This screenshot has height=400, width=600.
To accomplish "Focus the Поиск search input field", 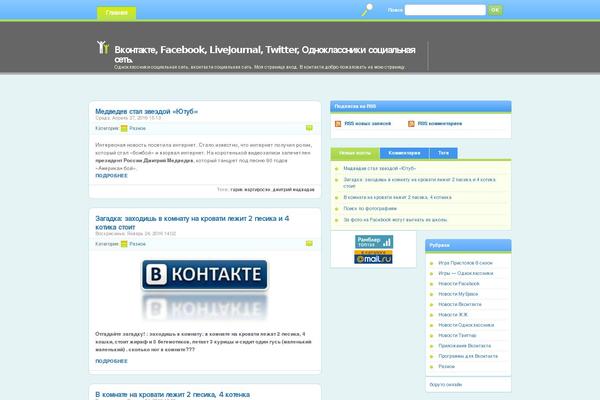I will tap(445, 10).
